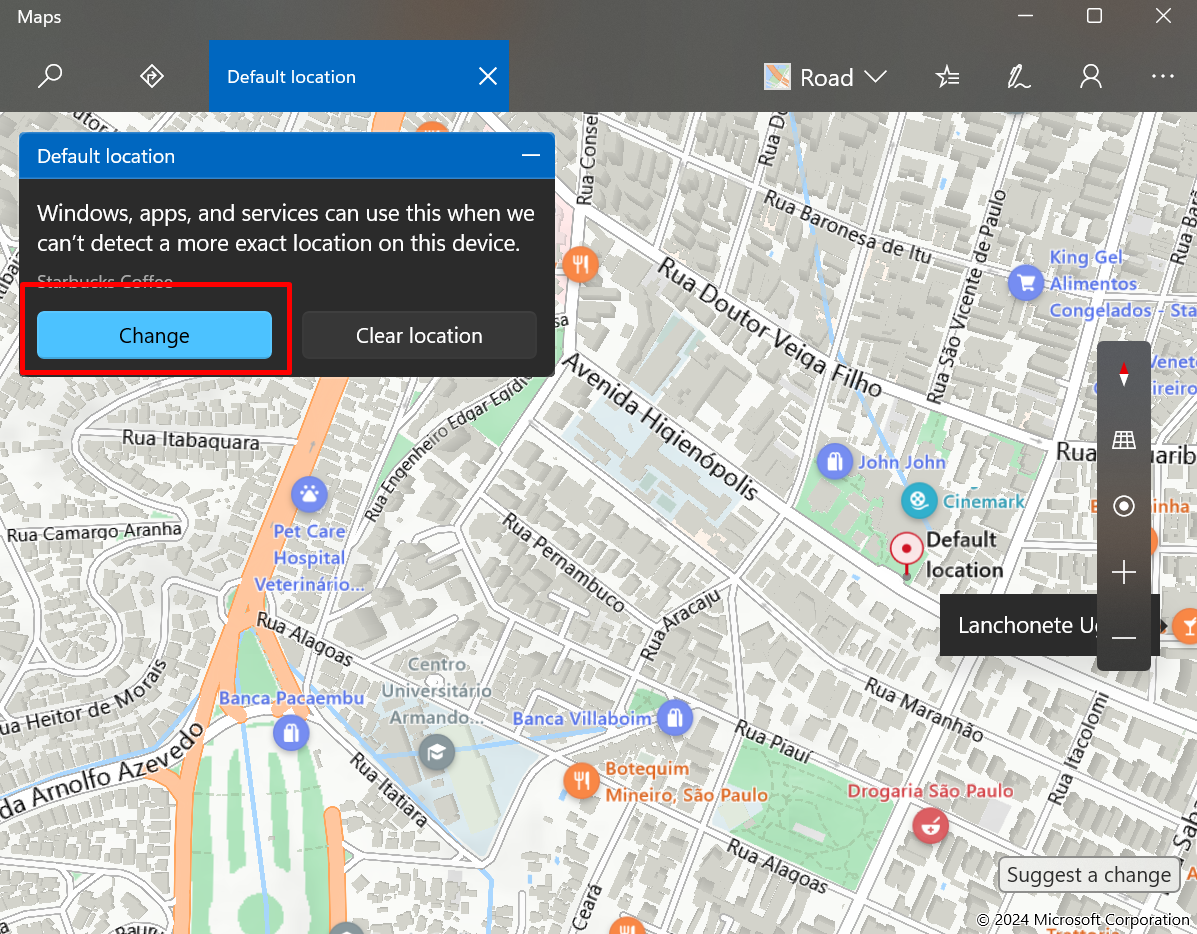Select Centro Universitário graduation cap marker
Image resolution: width=1197 pixels, height=934 pixels.
coord(437,753)
